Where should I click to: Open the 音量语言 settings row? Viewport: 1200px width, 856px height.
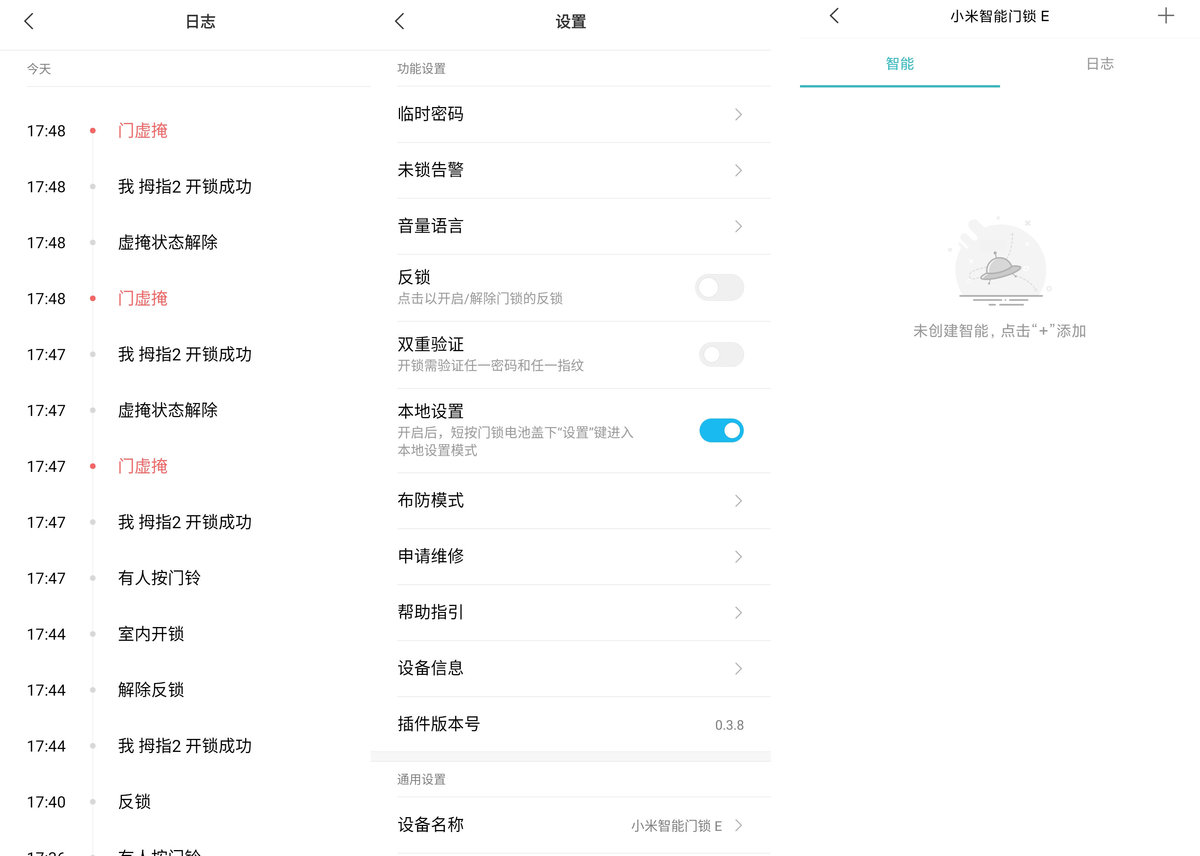pos(570,226)
